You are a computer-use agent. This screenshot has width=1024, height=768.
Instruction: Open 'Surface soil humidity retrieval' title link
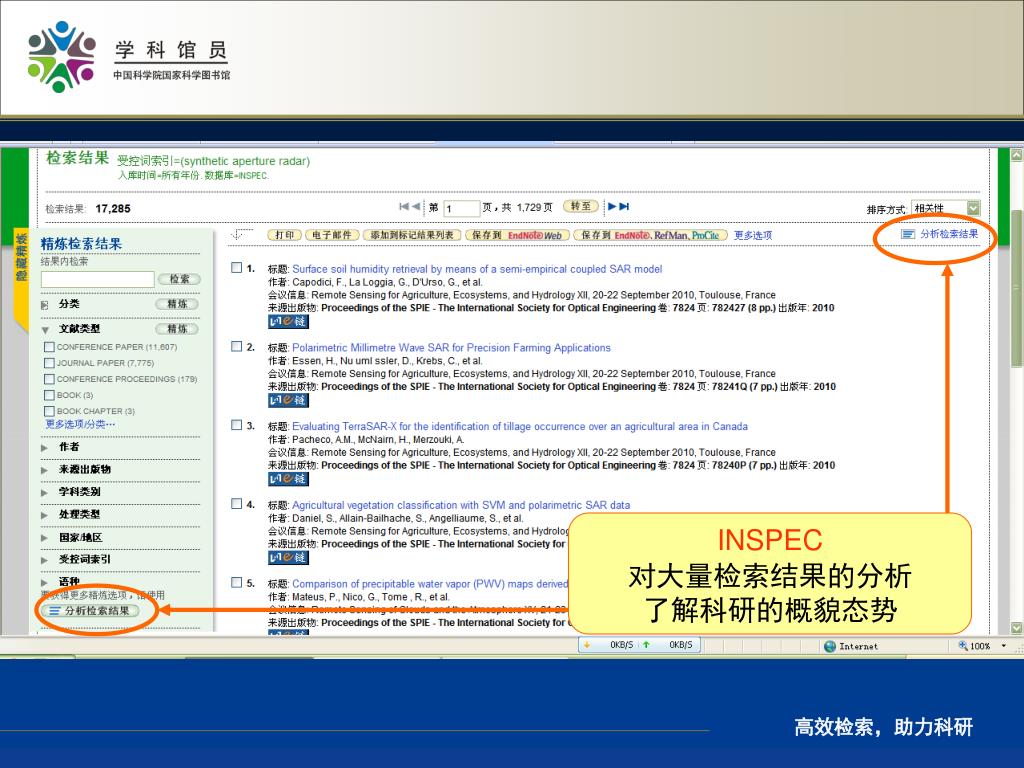point(477,269)
